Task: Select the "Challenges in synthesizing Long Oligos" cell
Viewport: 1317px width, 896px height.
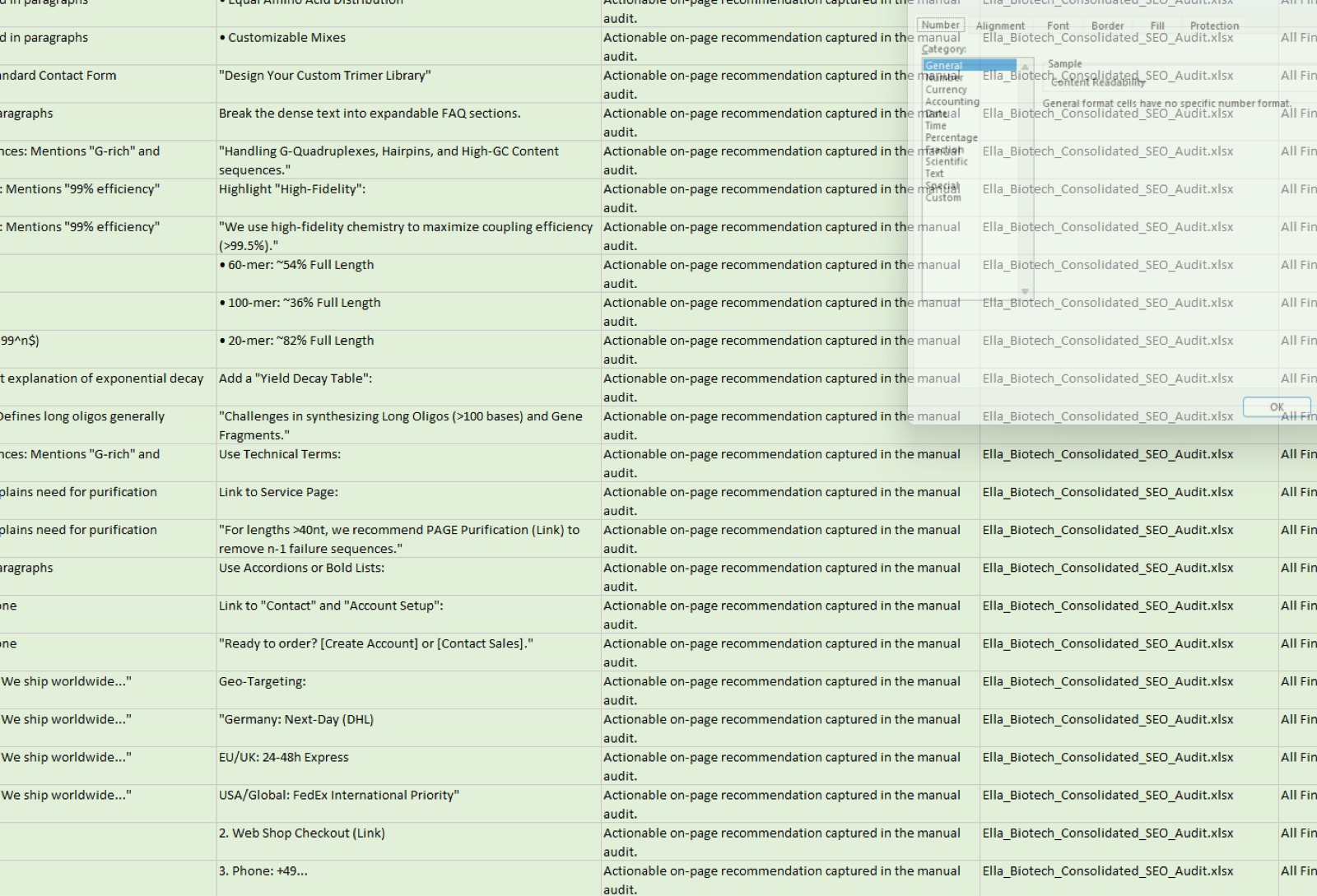Action: click(408, 425)
